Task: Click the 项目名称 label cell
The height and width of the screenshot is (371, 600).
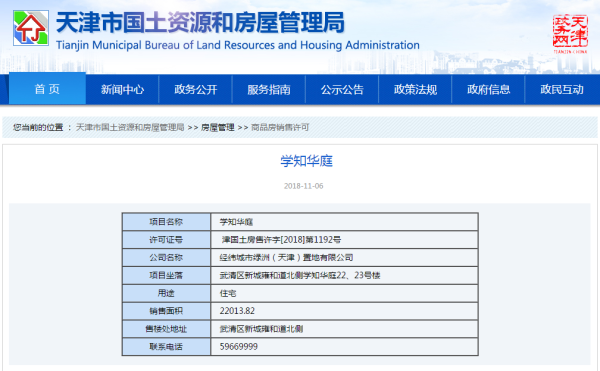Action: (x=166, y=222)
